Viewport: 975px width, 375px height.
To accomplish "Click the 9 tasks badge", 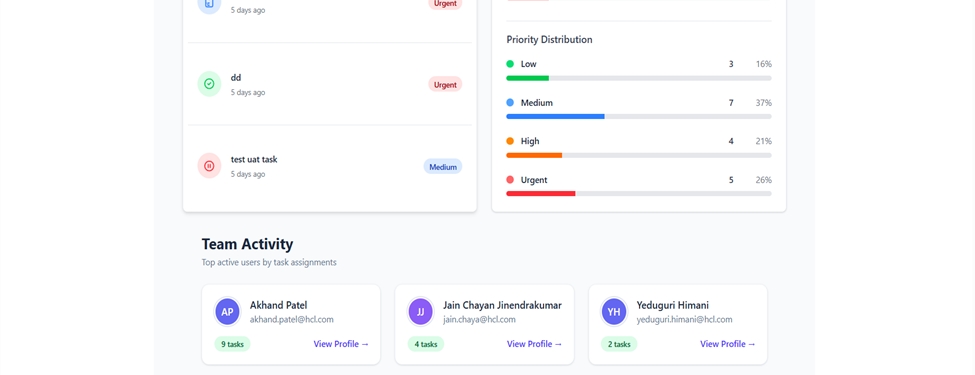I will [x=232, y=344].
